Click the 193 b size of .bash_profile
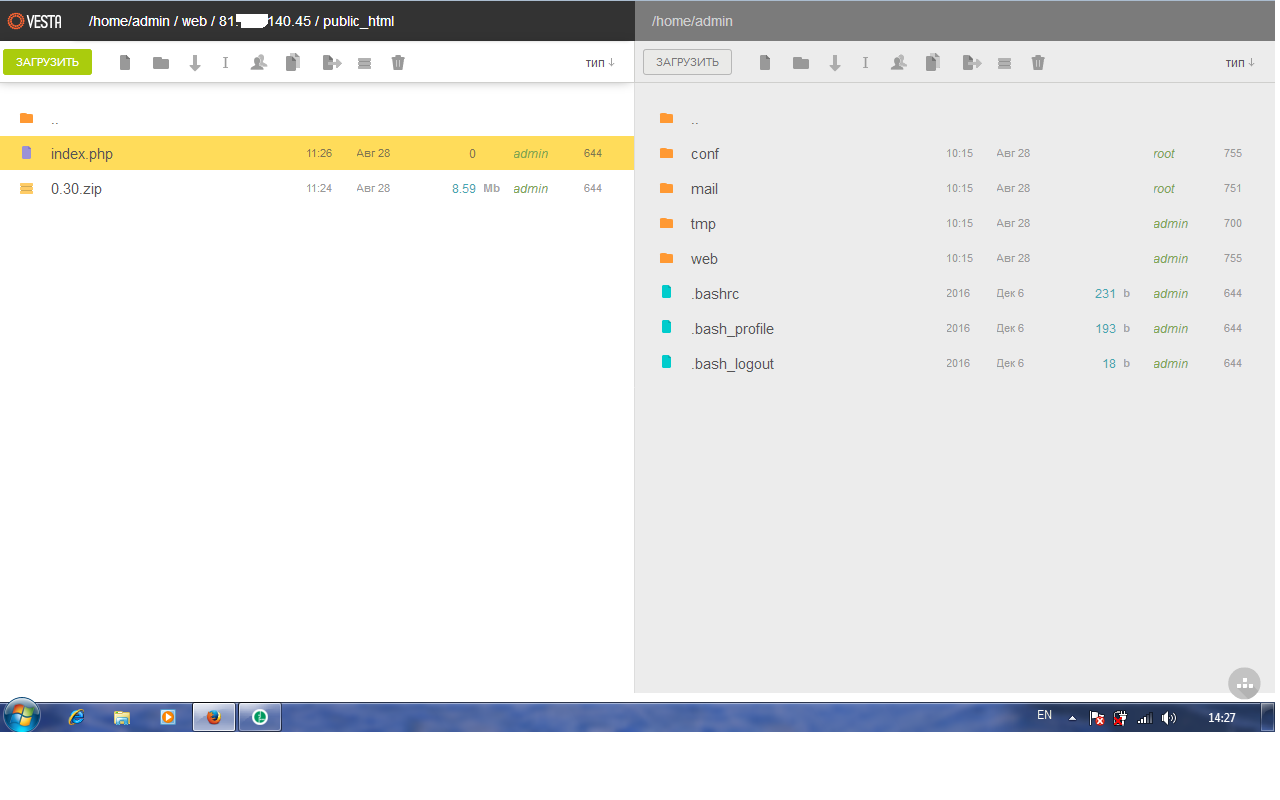The width and height of the screenshot is (1280, 800). tap(1112, 328)
